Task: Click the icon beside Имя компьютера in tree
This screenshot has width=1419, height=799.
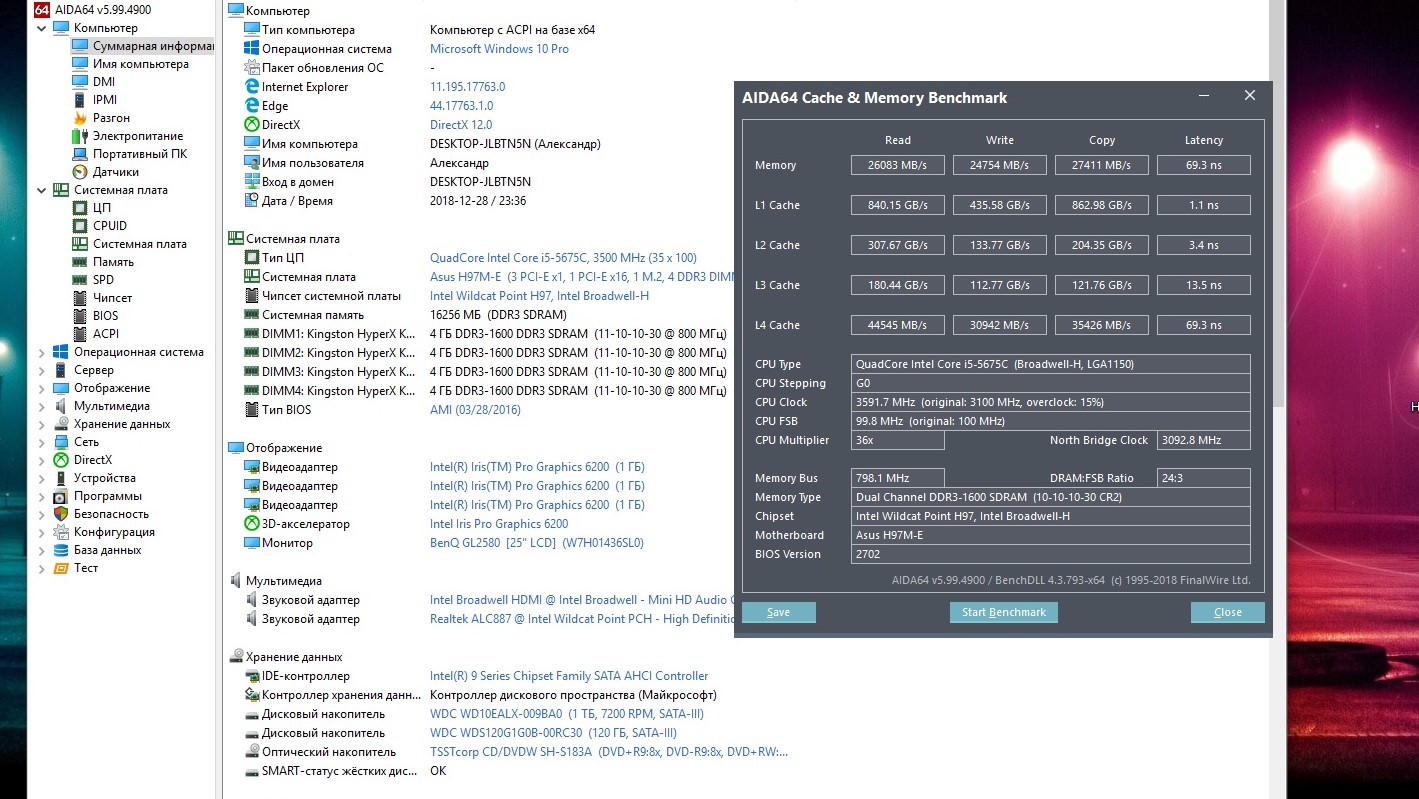Action: point(80,64)
